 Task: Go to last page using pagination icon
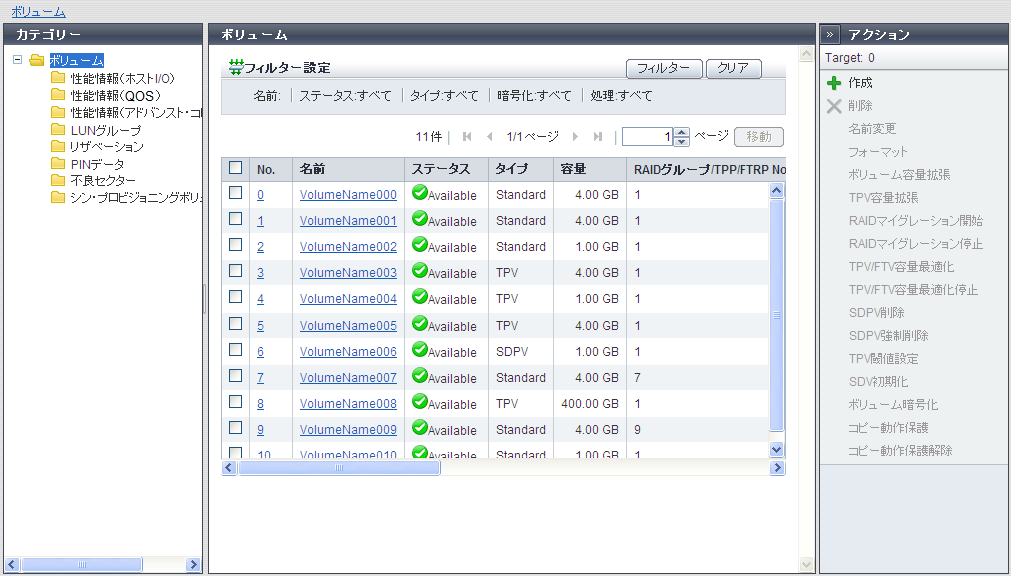(598, 137)
